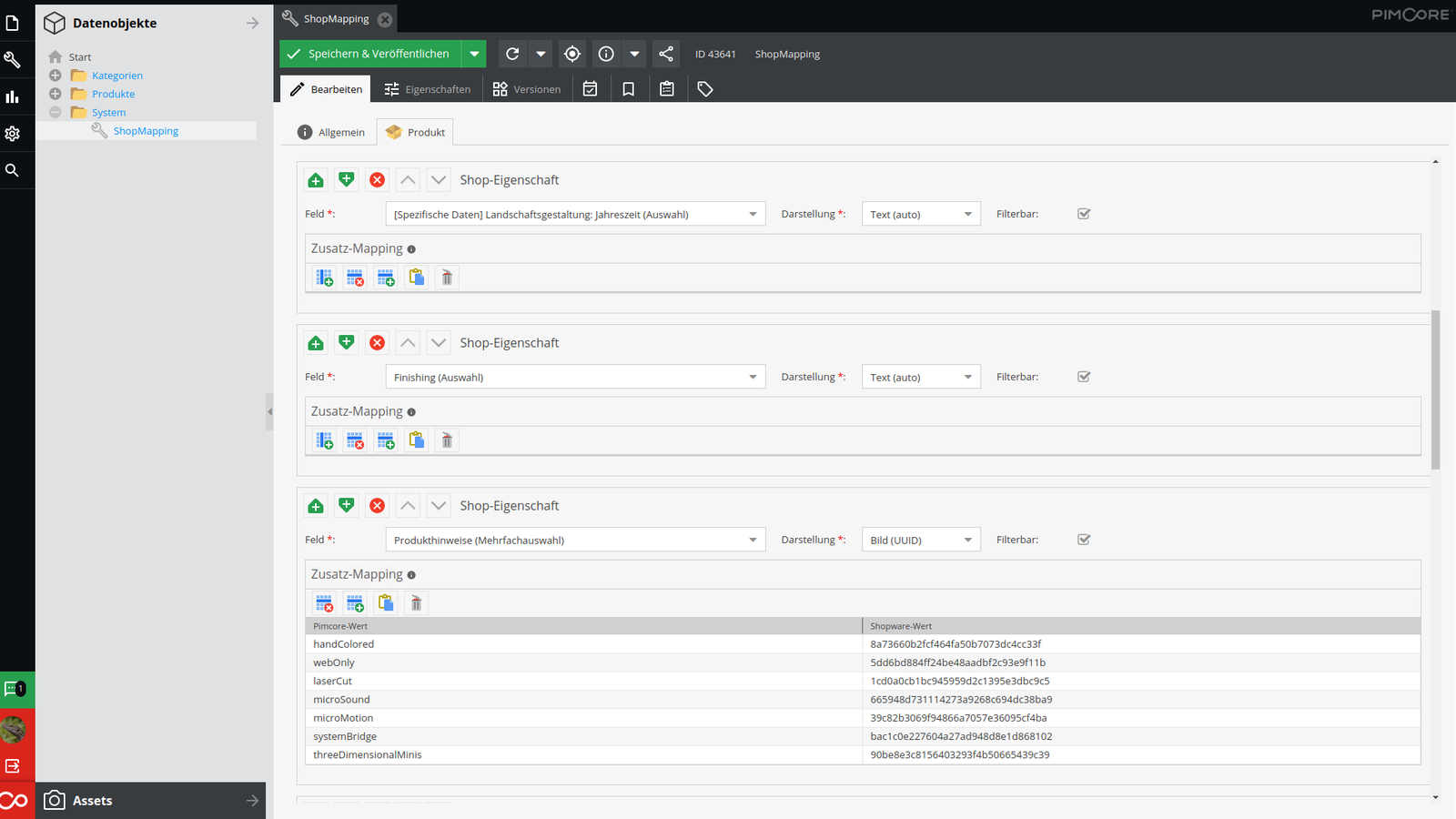Screen dimensions: 1456x819
Task: Close the ShopMapping tab
Action: pyautogui.click(x=385, y=19)
